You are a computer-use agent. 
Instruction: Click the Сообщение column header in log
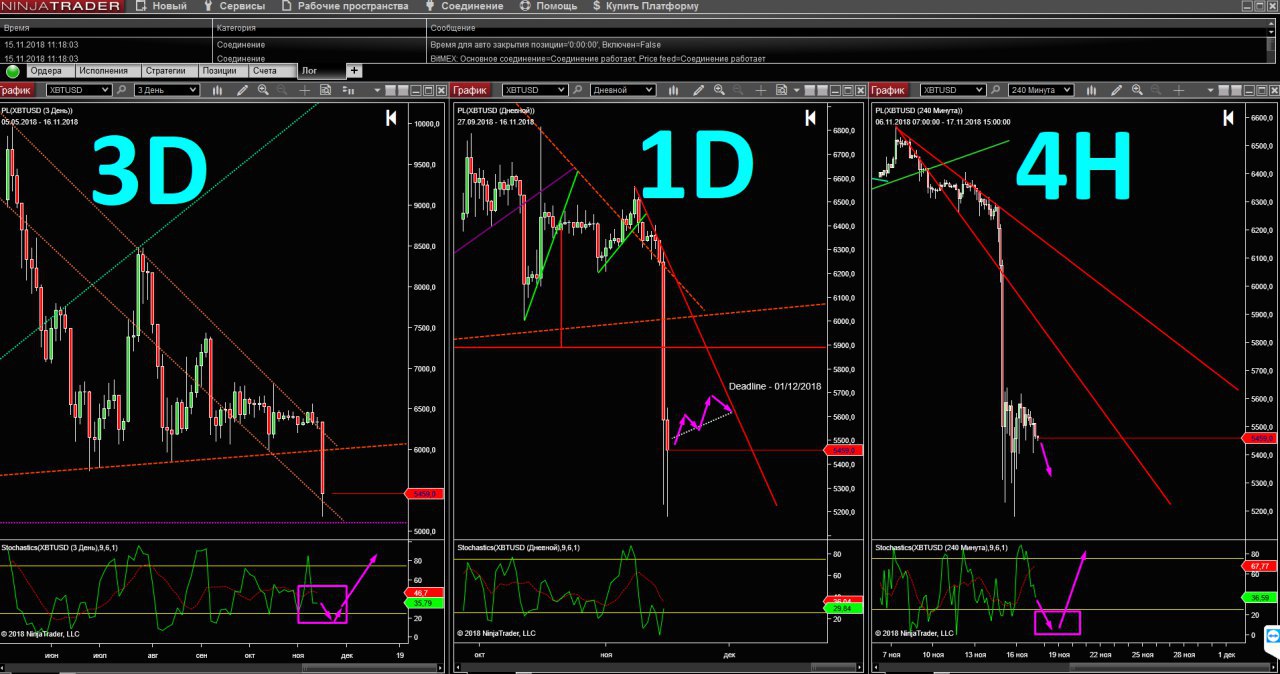(x=846, y=28)
